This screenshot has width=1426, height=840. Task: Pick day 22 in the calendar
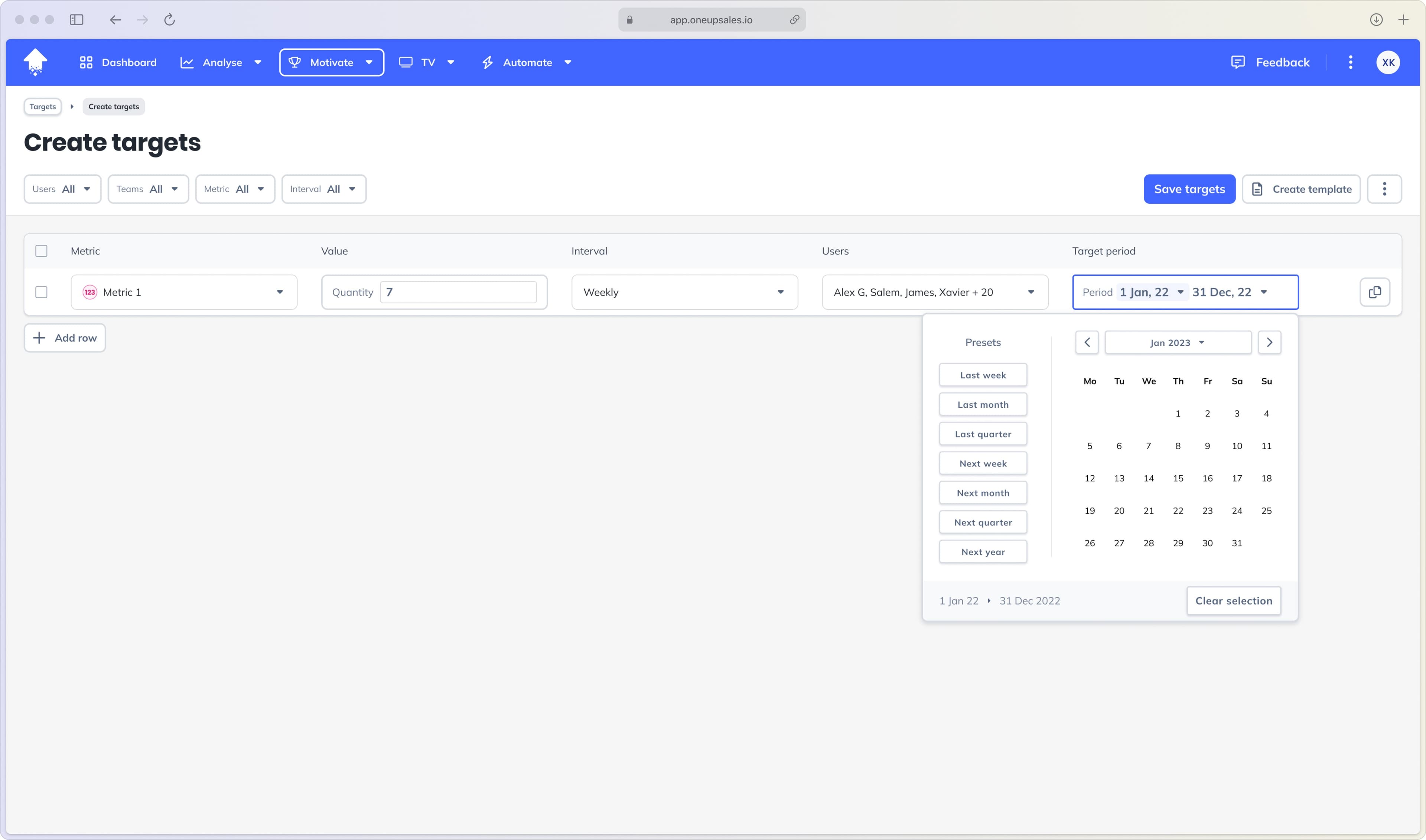(x=1178, y=511)
